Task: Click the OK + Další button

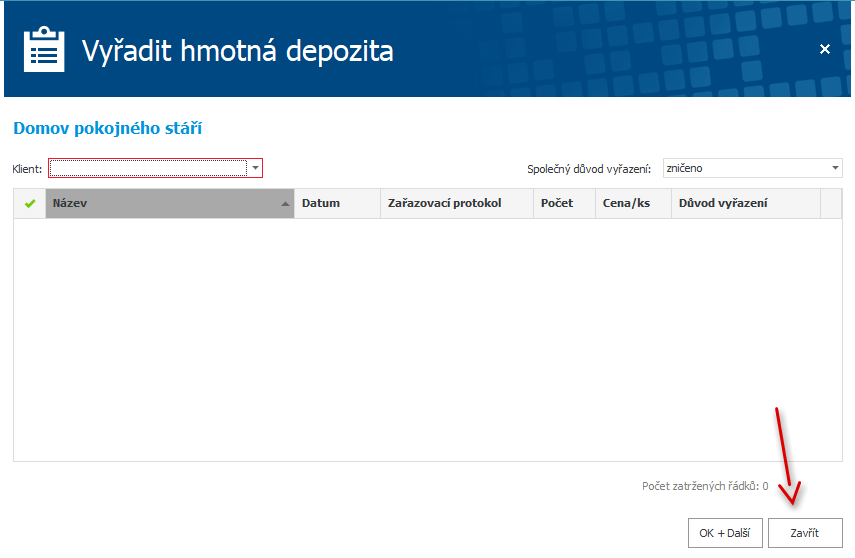Action: [725, 533]
